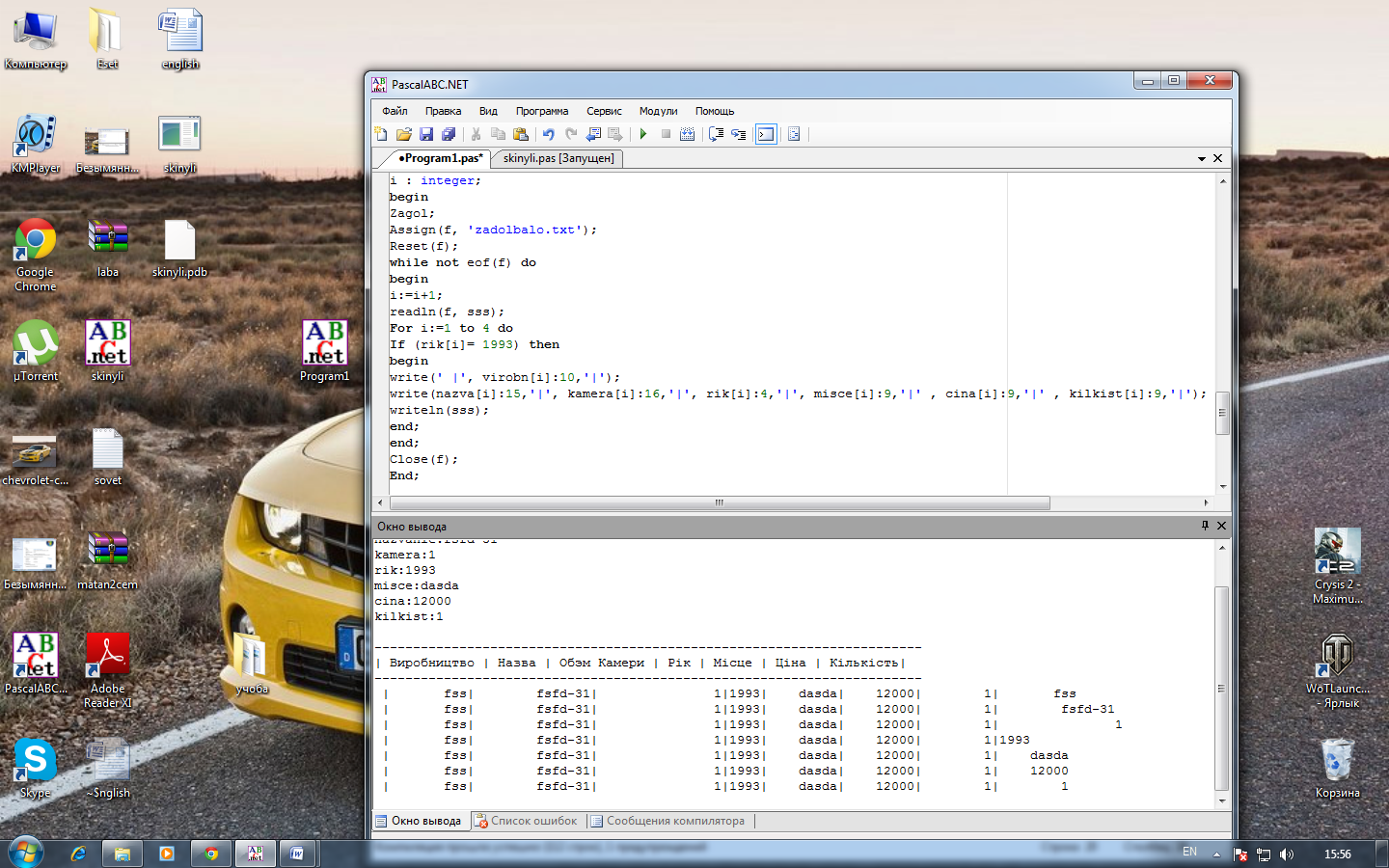Screen dimensions: 1389x868
Task: Switch to the skinyli.pas [Запущен] tab
Action: pos(558,158)
